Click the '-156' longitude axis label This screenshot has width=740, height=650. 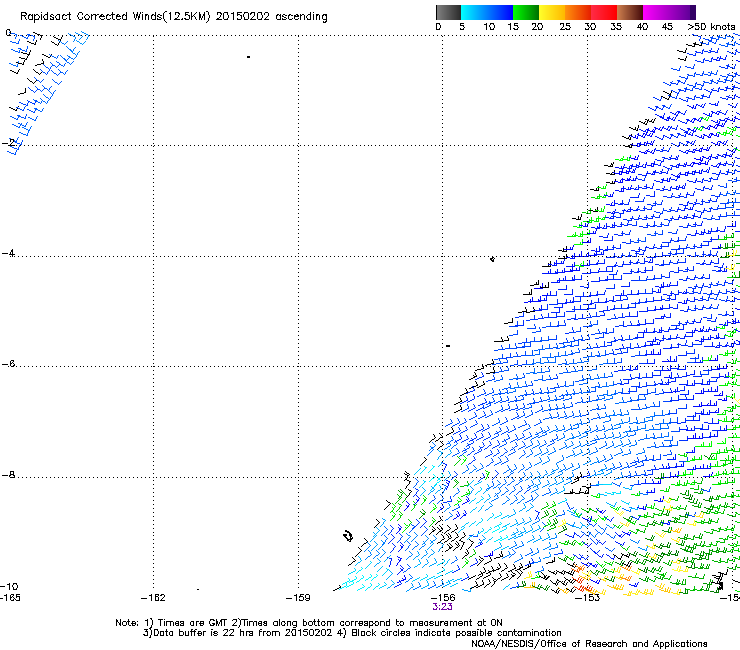(x=442, y=598)
